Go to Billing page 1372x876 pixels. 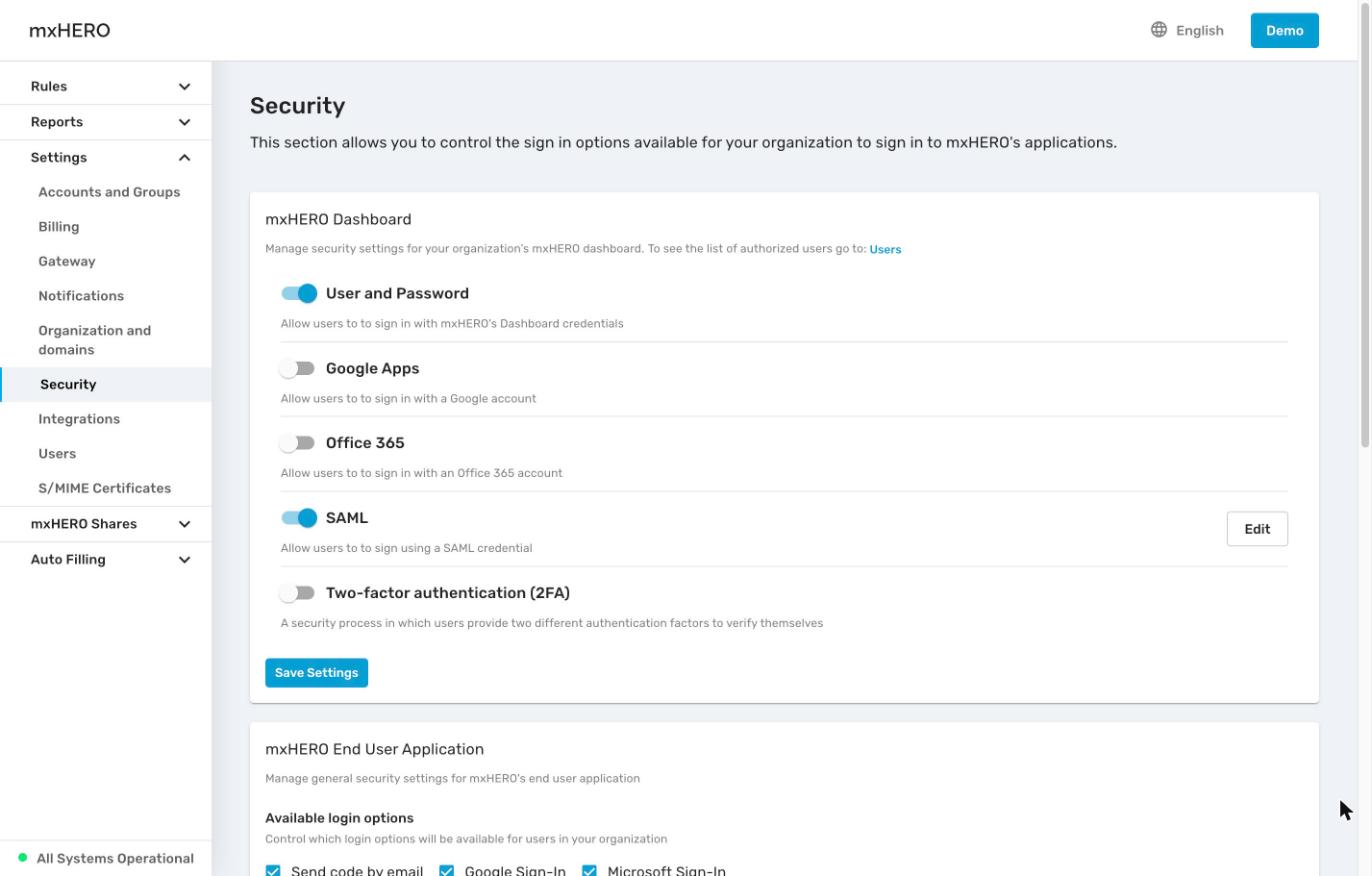(x=59, y=227)
